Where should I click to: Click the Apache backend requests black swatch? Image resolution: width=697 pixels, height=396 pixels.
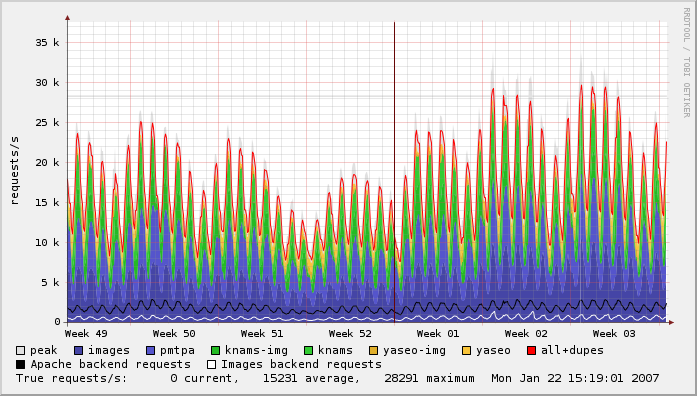click(x=20, y=364)
